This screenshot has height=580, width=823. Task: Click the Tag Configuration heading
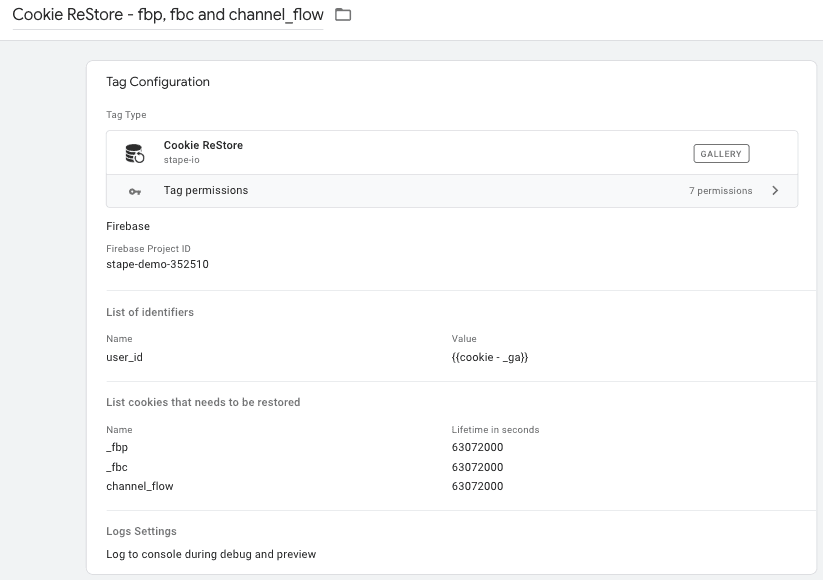158,82
